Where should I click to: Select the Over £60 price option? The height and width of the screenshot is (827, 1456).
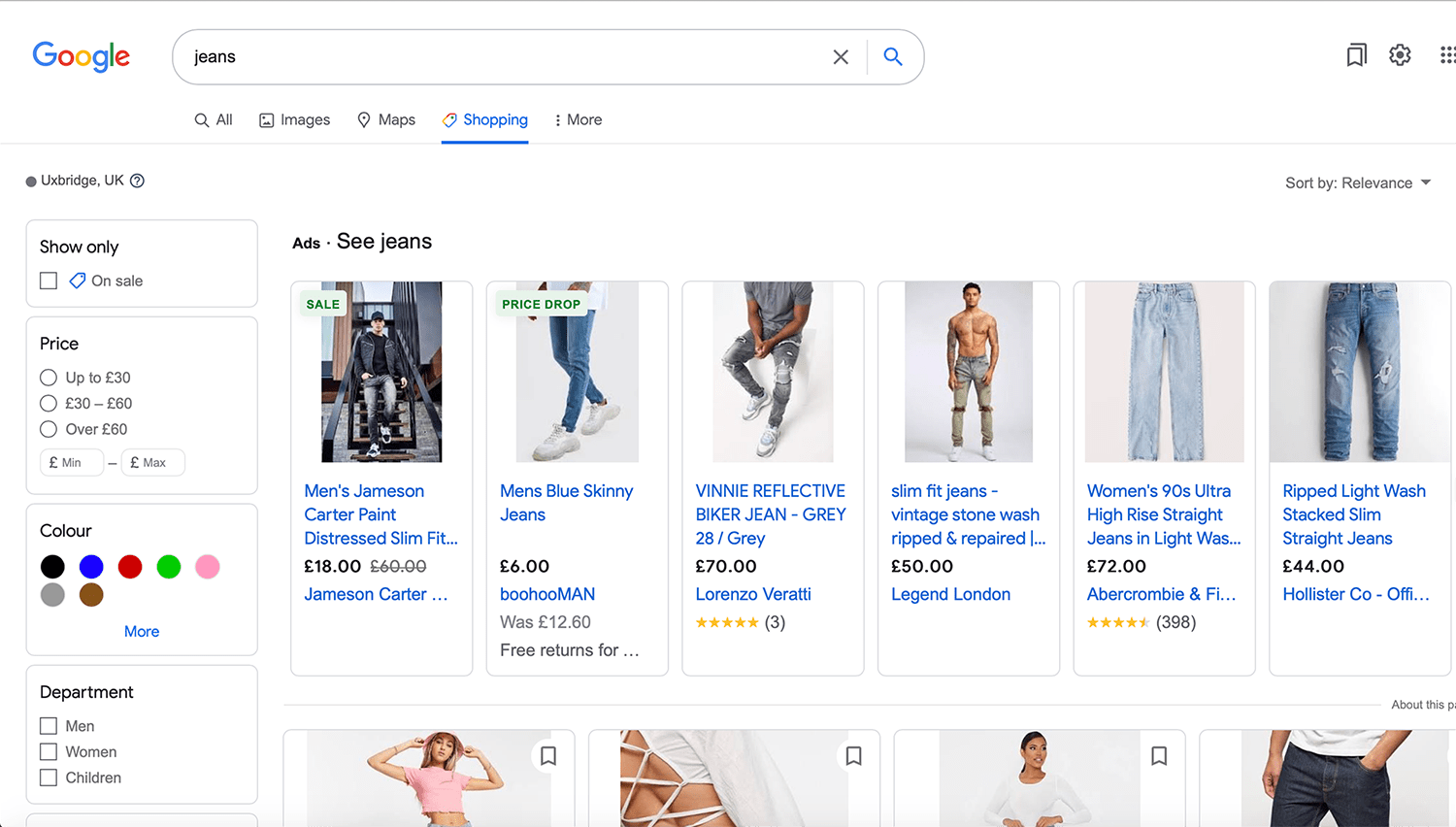click(49, 429)
